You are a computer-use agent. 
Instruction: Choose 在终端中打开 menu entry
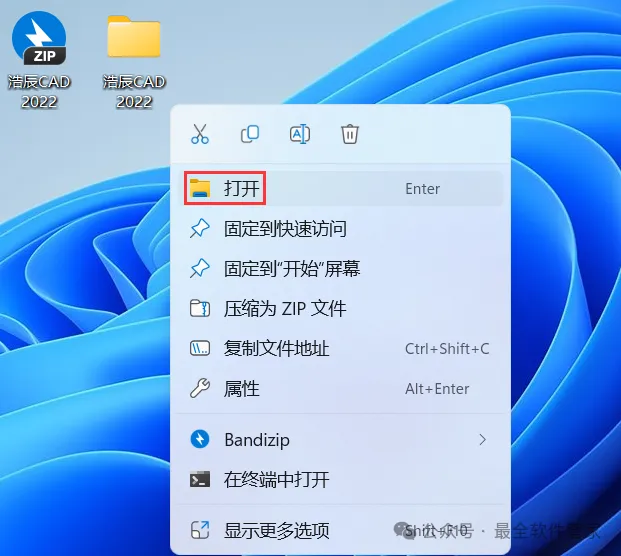point(341,480)
